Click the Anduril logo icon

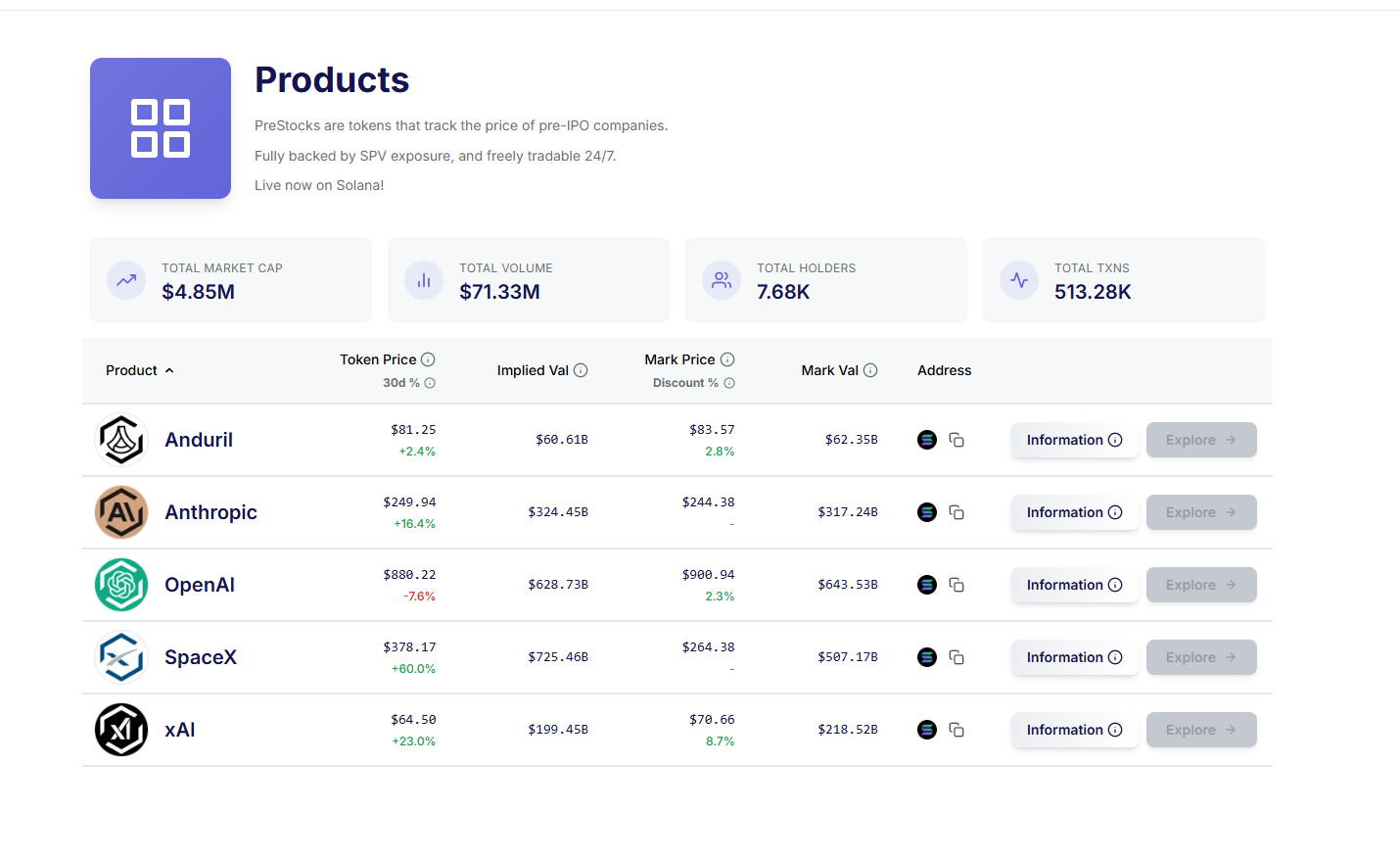121,440
